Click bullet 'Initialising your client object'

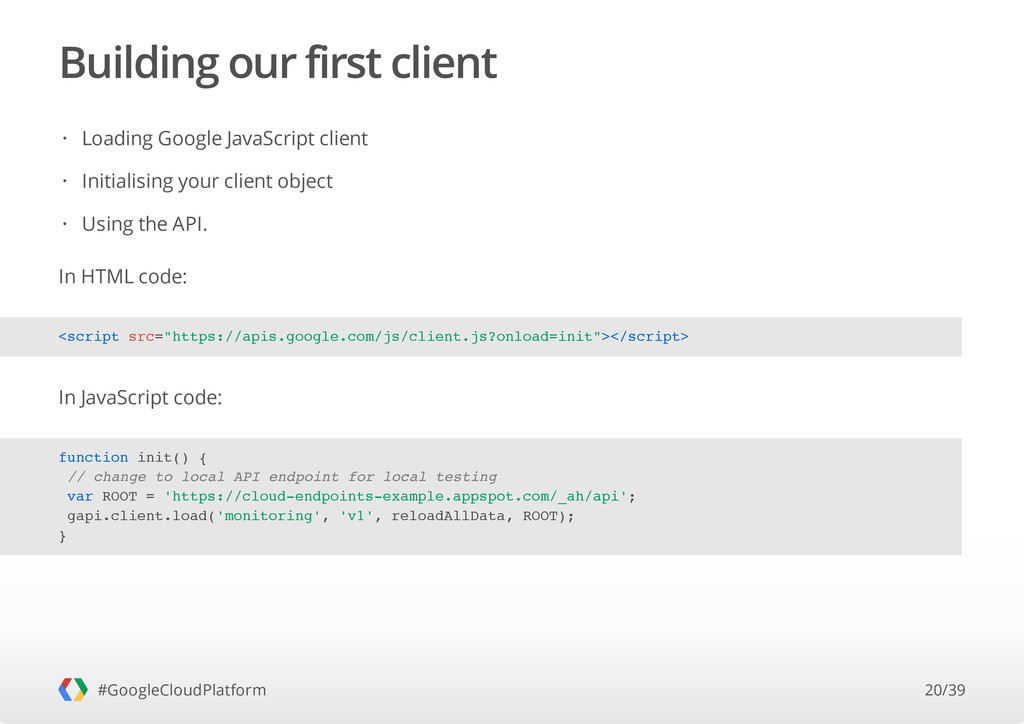tap(207, 181)
